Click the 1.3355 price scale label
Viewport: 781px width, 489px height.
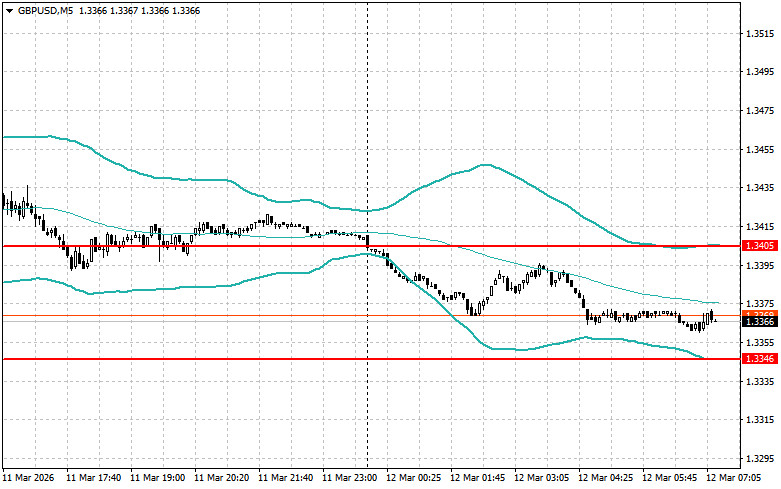tap(760, 343)
